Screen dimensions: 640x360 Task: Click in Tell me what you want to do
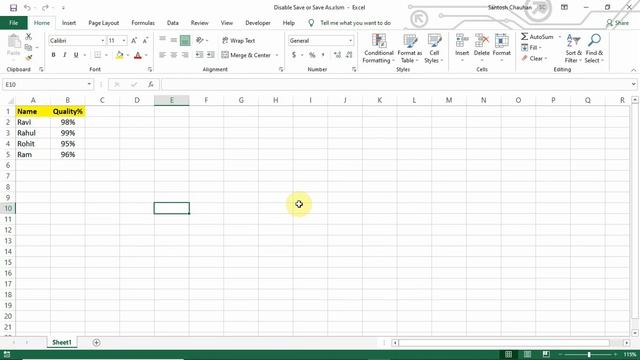coord(355,23)
